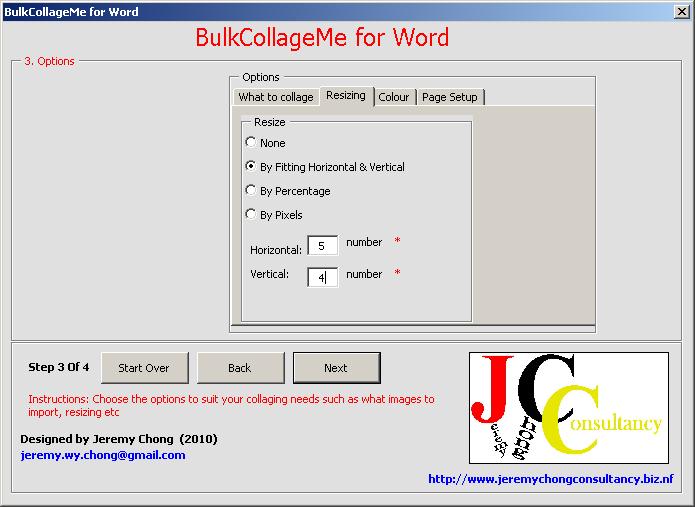Open the jeremy.wy.chong@gmail.com email link
The height and width of the screenshot is (507, 695).
103,455
